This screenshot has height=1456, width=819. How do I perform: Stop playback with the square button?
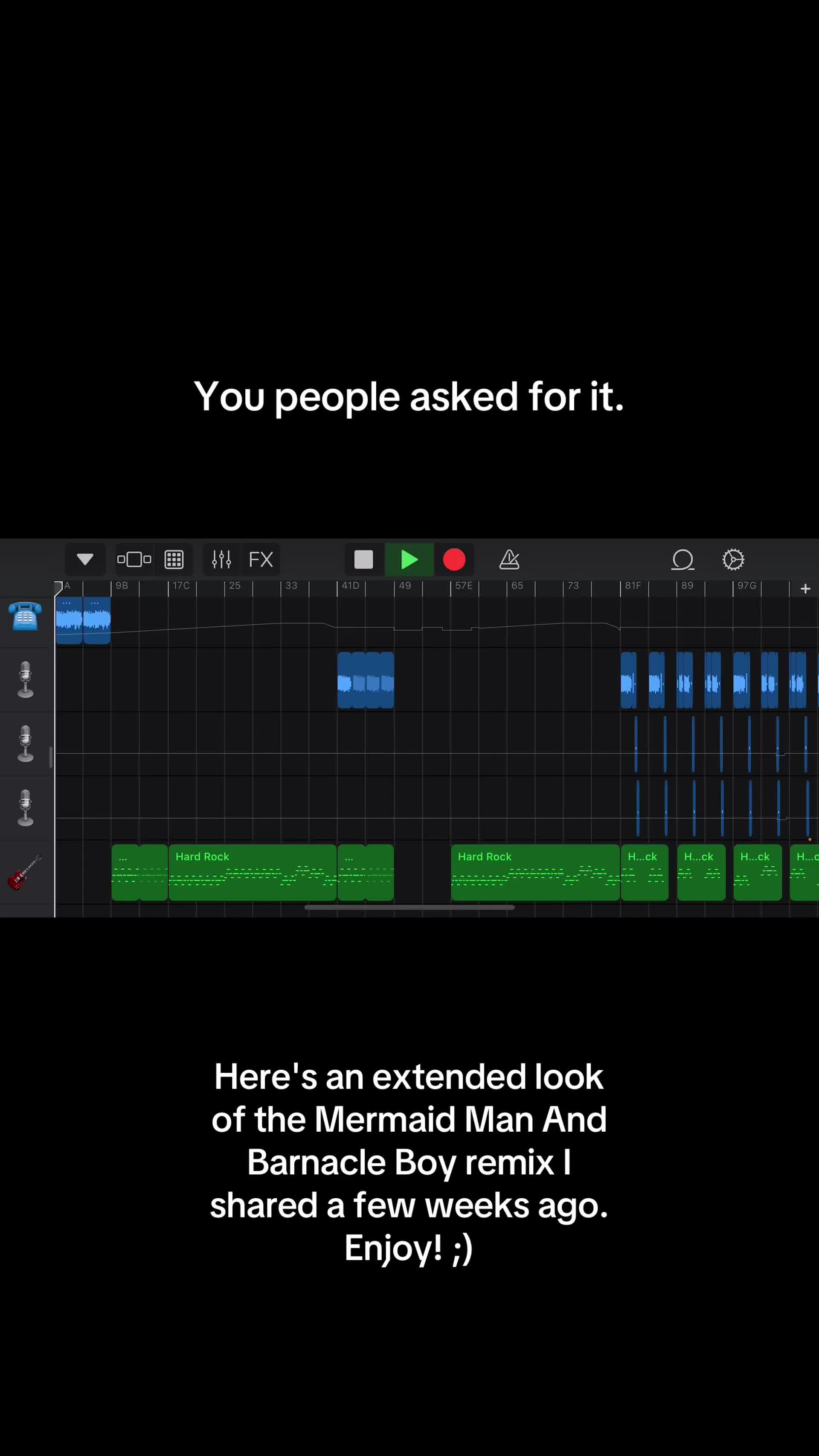click(364, 559)
